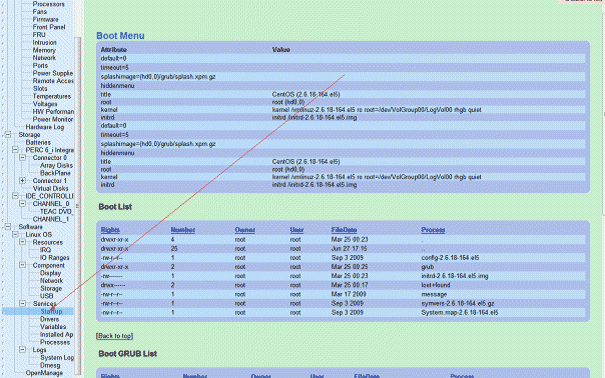Open the Processes tree item

point(55,342)
